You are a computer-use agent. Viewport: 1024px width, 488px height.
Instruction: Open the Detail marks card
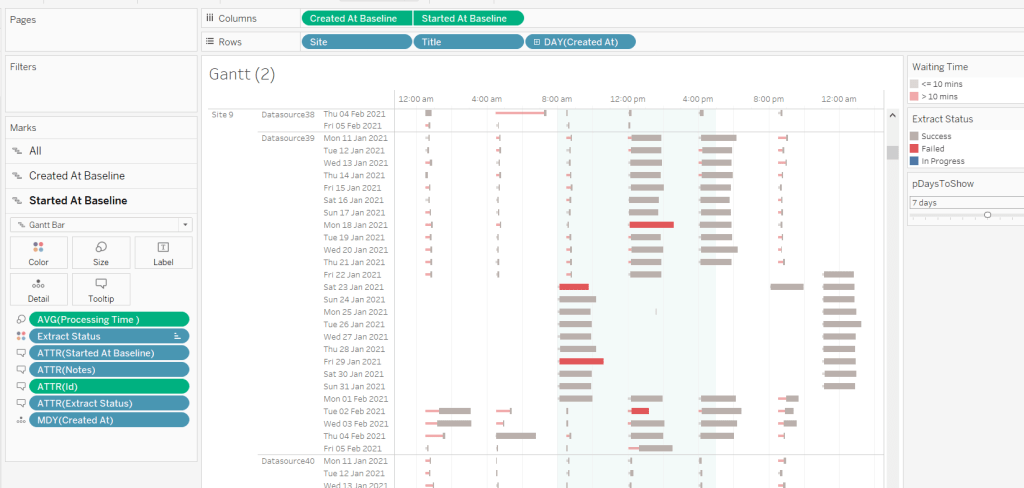(38, 289)
